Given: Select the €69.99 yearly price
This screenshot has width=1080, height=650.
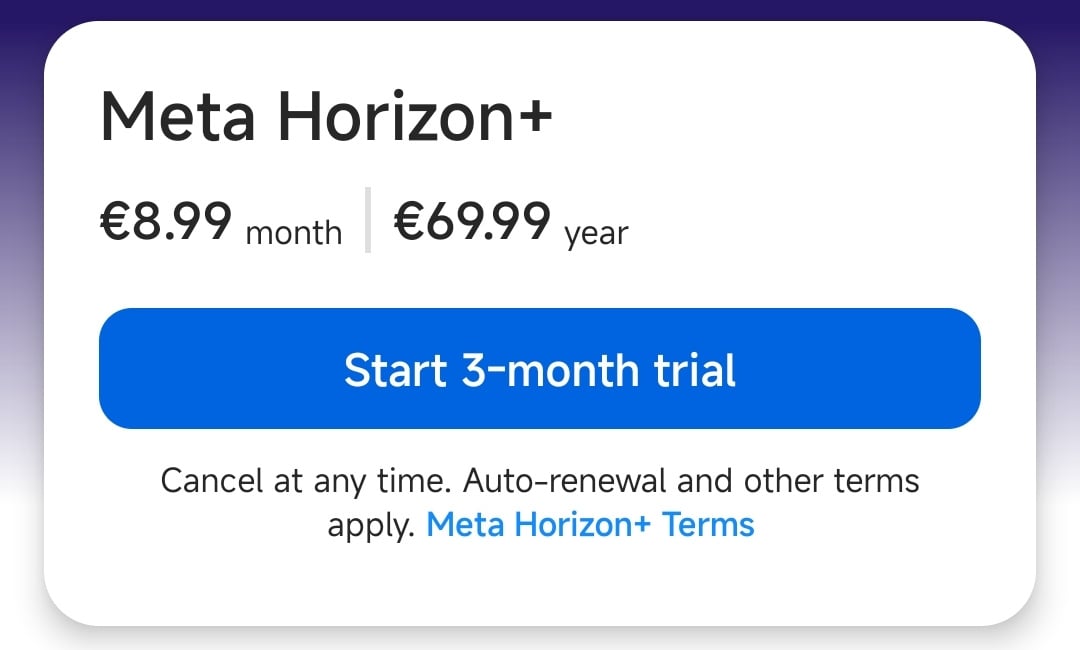Looking at the screenshot, I should (471, 221).
